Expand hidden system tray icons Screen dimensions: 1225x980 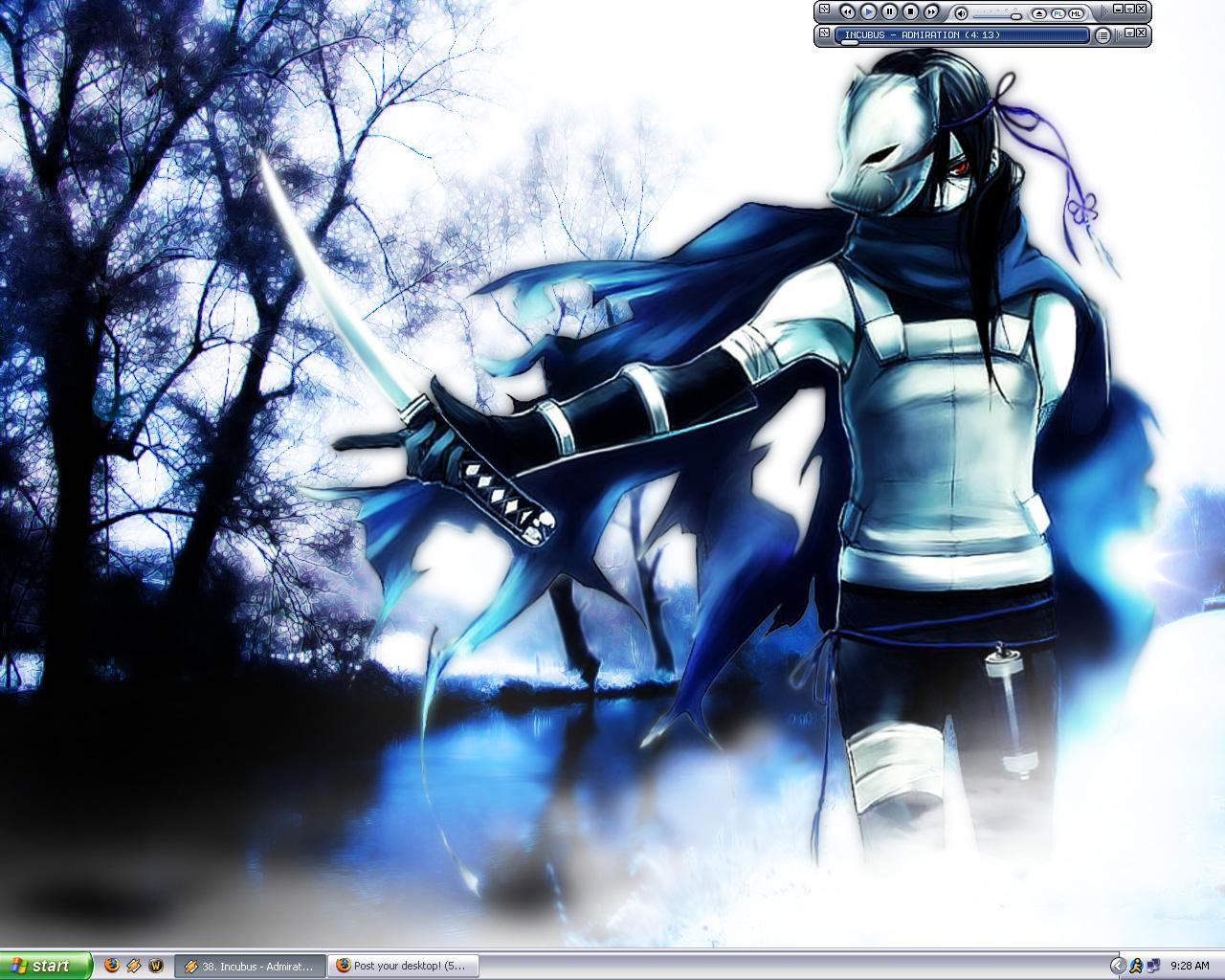coord(1119,966)
